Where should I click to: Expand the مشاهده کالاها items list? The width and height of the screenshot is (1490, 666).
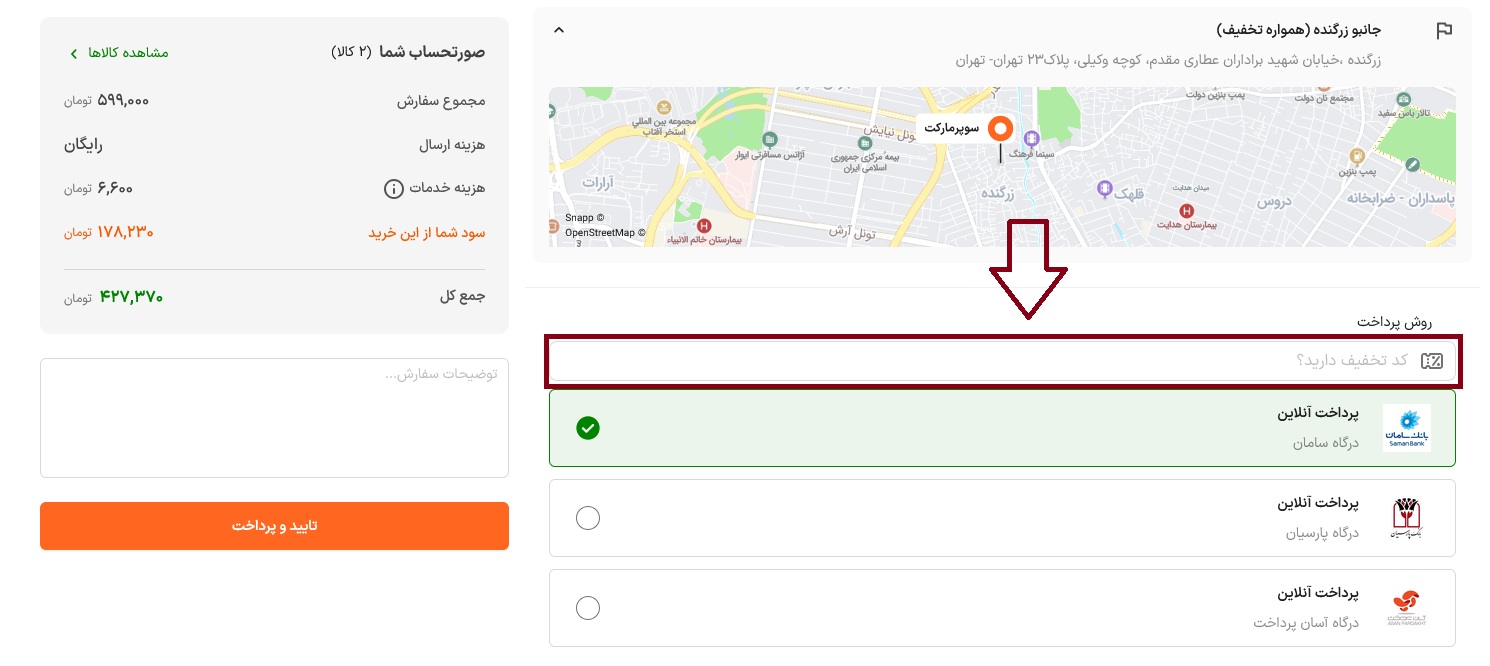point(119,53)
